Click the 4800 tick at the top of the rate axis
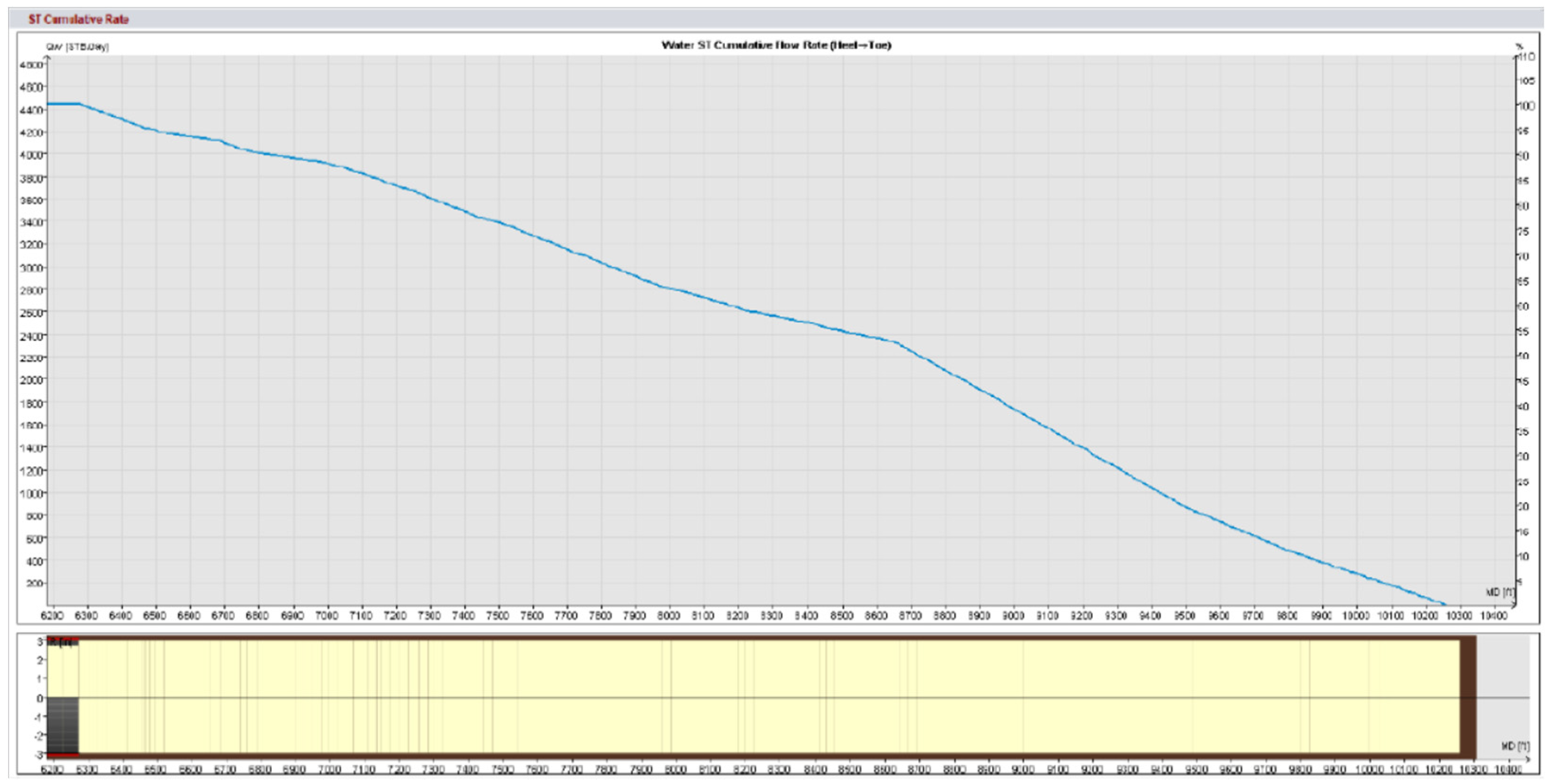 (x=32, y=65)
